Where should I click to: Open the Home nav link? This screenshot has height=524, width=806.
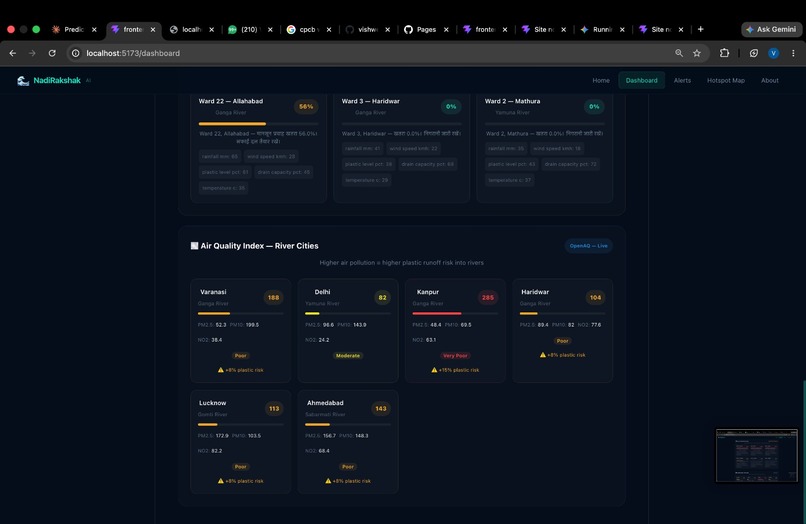(x=600, y=80)
